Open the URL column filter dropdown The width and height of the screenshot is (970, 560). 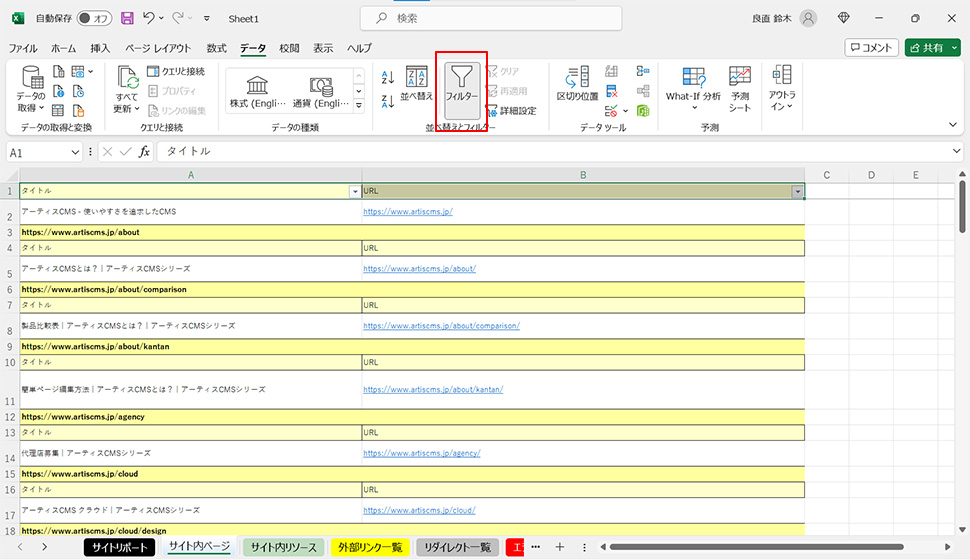coord(797,192)
